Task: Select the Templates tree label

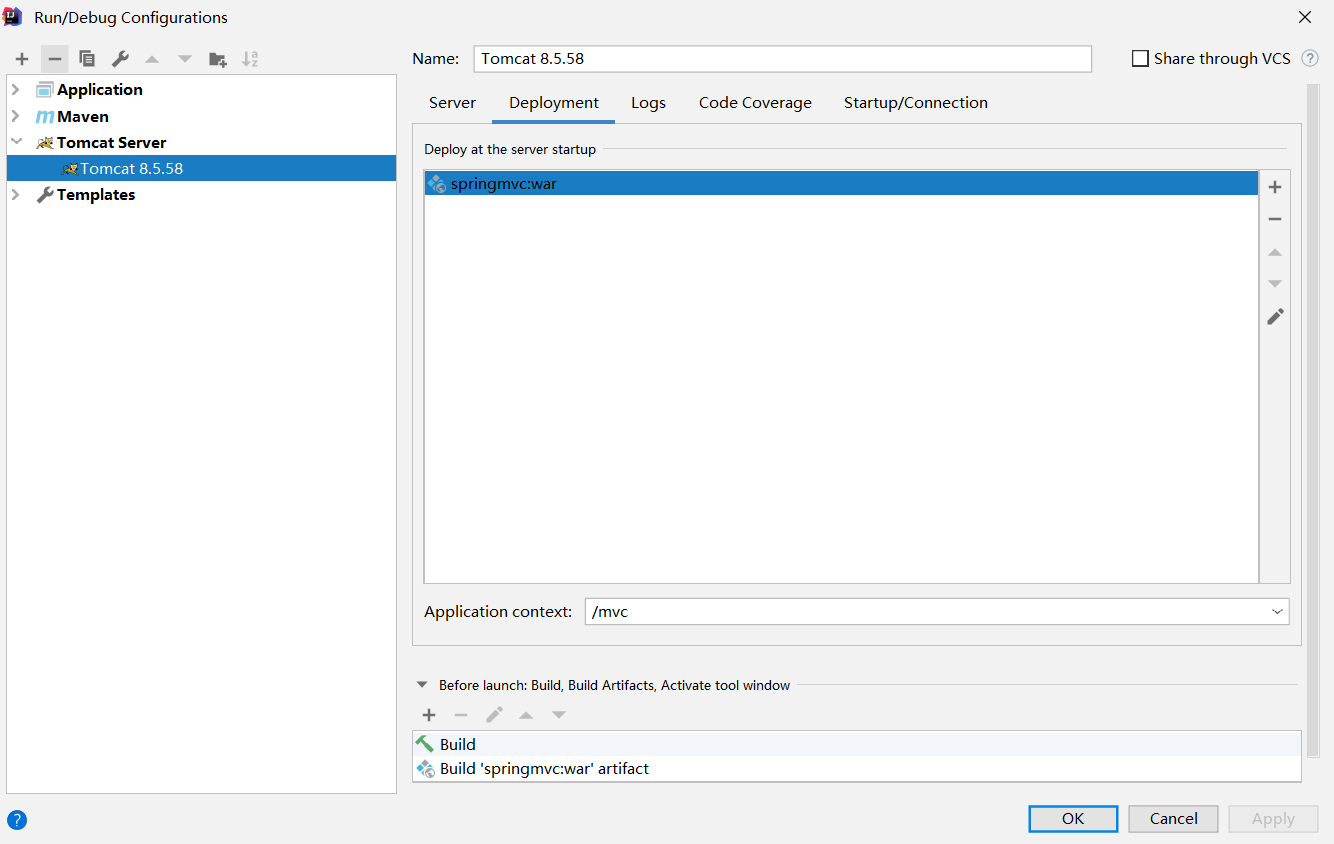Action: pyautogui.click(x=96, y=194)
